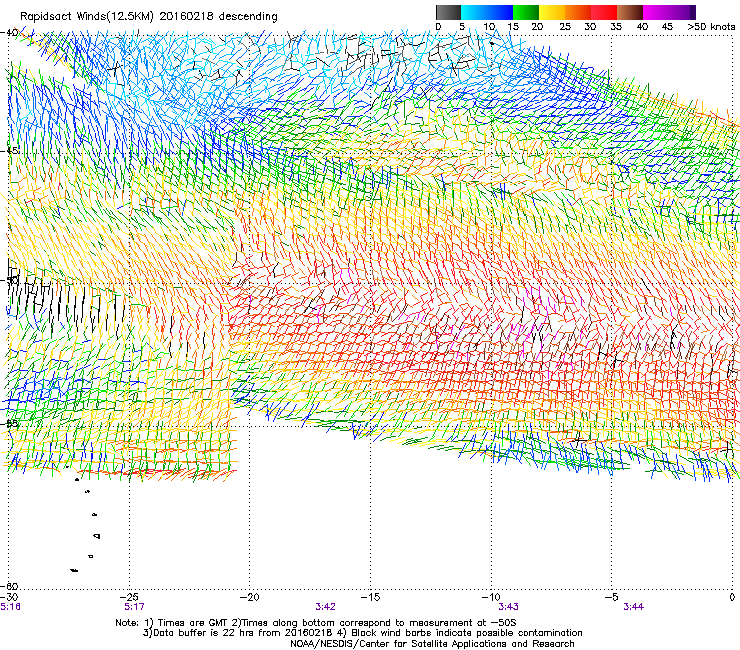
Task: Click the purple pass time '3:44'
Action: (x=633, y=607)
